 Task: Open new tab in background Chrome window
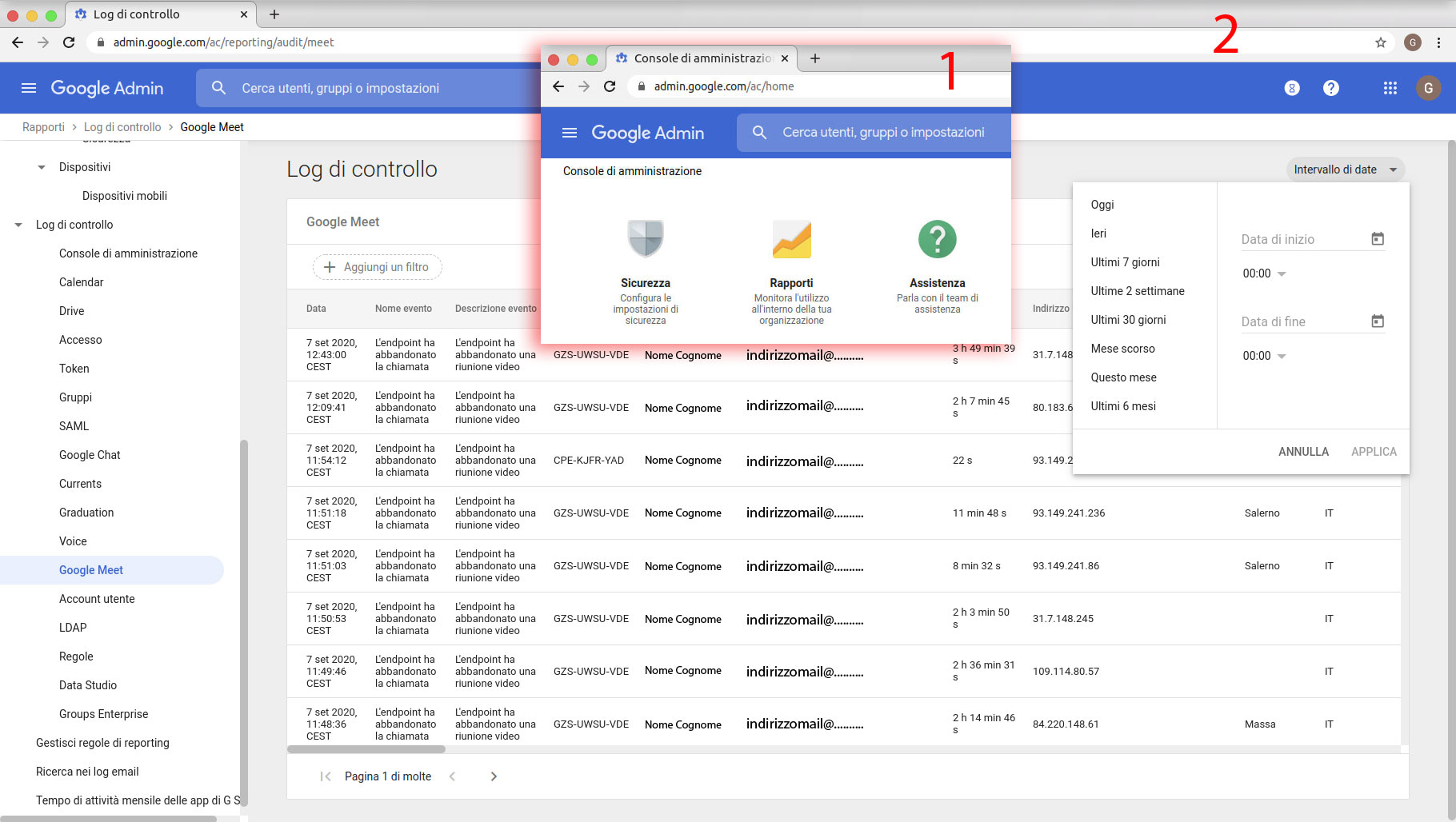point(274,14)
